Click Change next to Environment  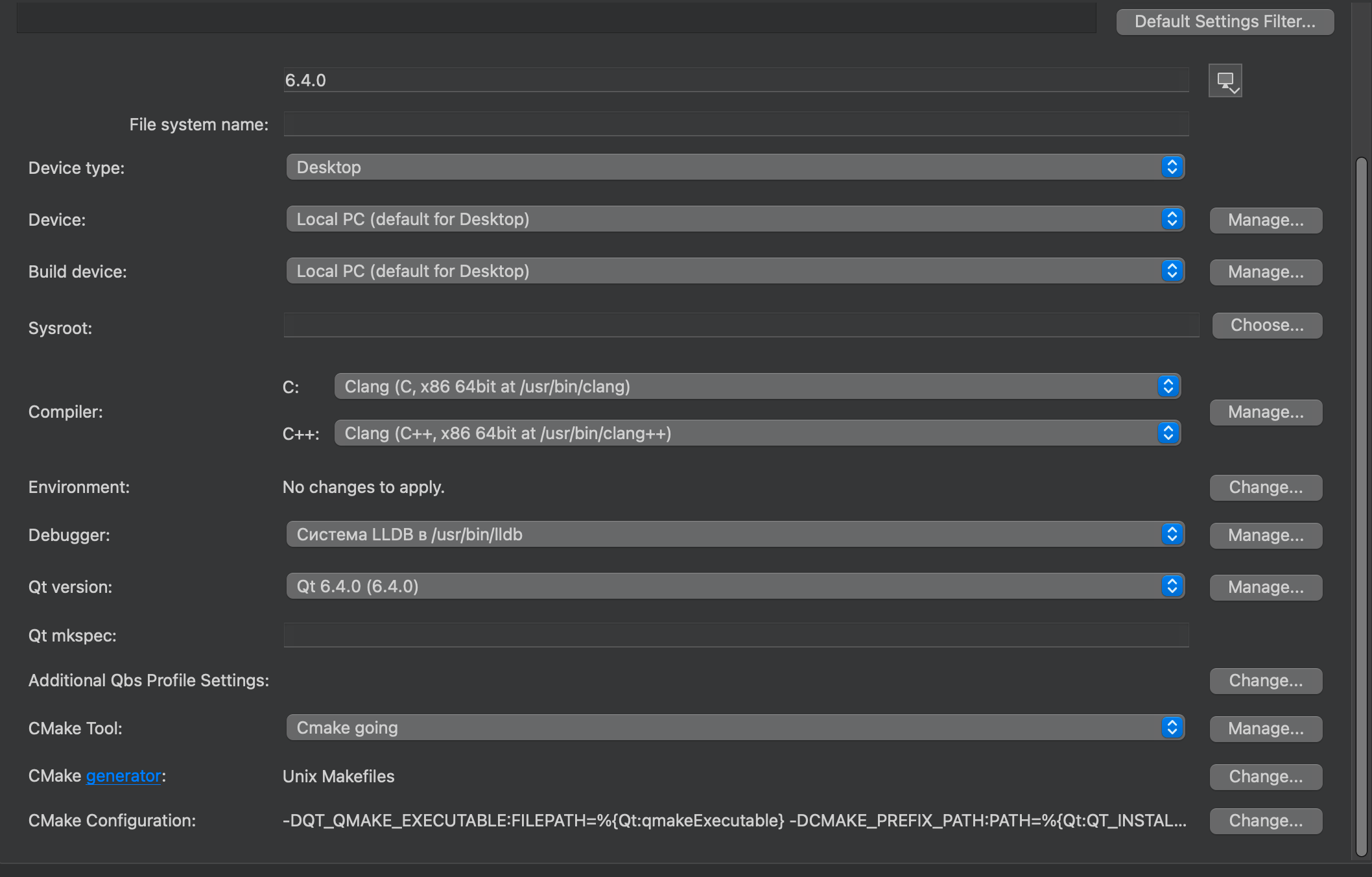click(1265, 487)
